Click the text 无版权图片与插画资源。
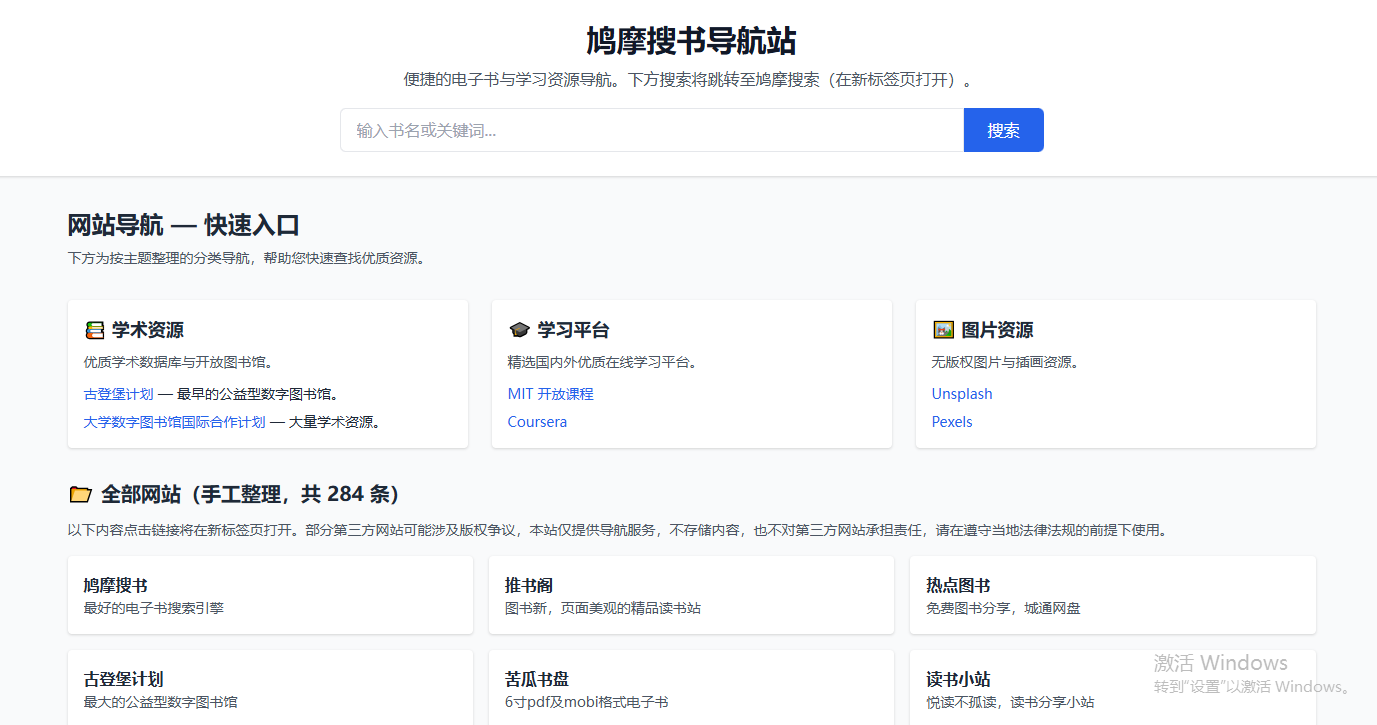 pos(1006,362)
